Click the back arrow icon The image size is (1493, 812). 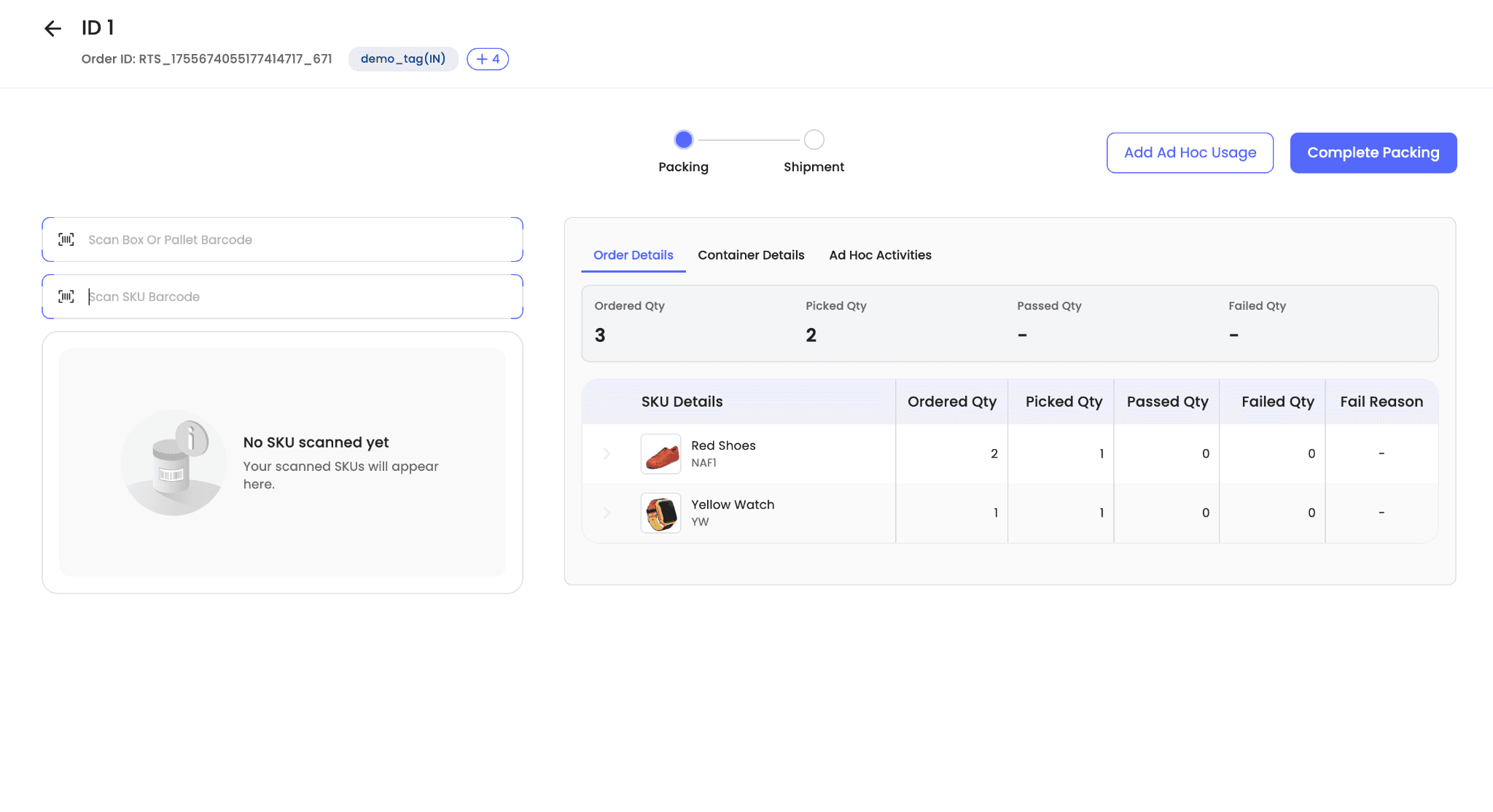coord(52,28)
